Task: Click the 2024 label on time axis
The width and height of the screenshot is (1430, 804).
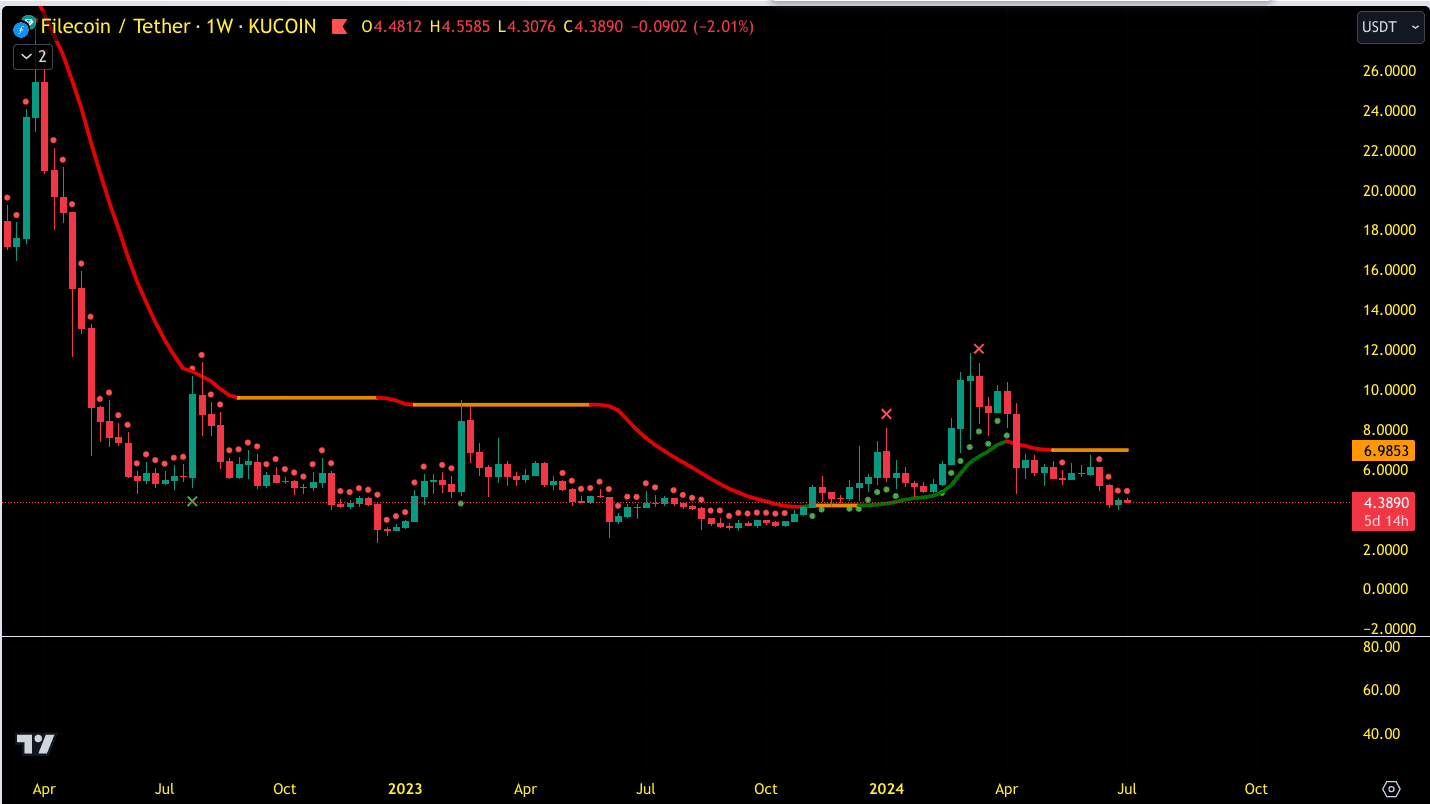Action: point(887,789)
